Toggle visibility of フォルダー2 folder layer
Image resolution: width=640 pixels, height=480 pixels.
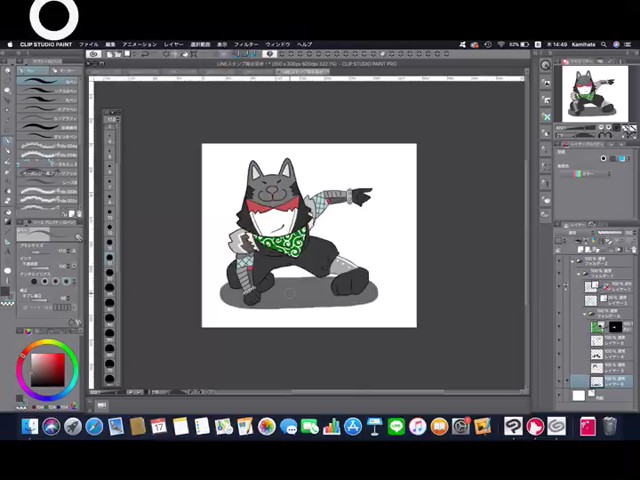[559, 261]
